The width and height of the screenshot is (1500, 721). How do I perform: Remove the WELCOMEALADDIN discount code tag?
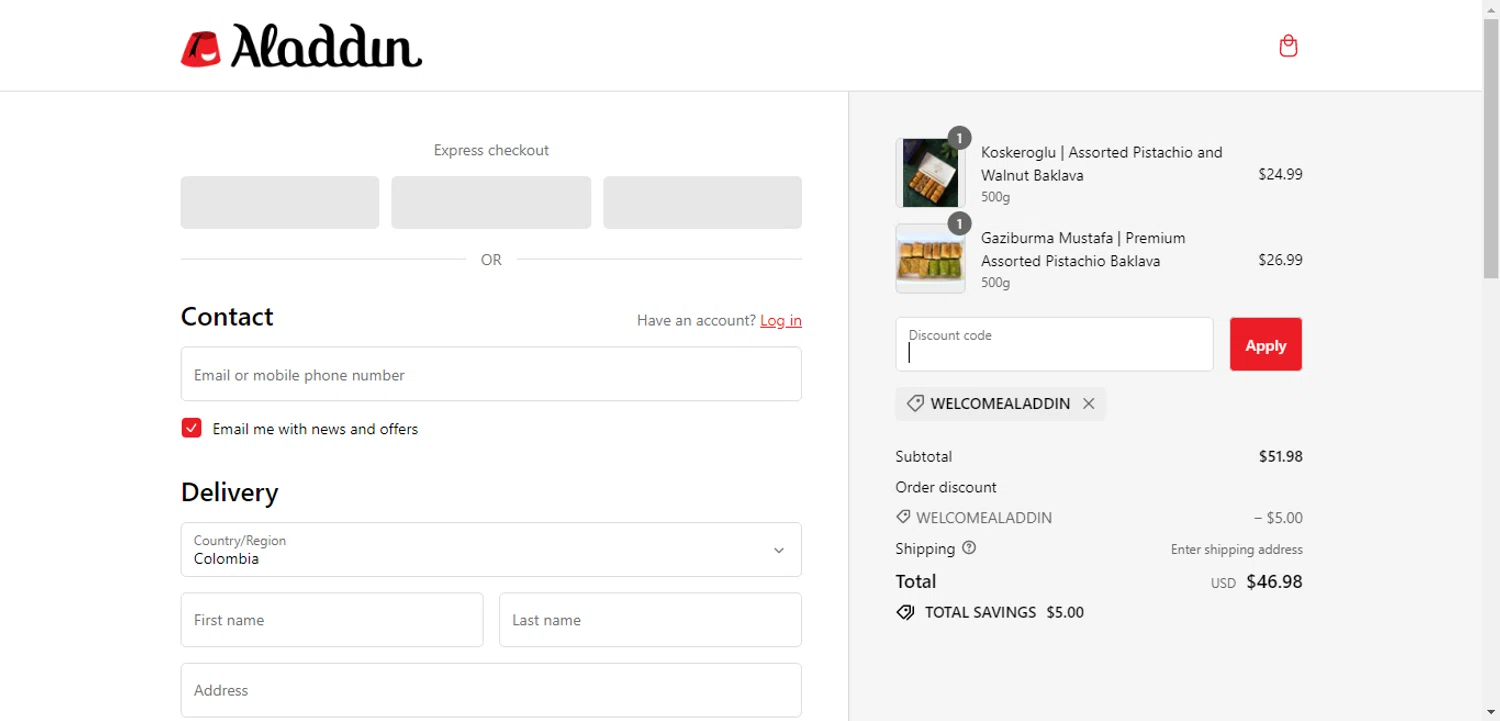pyautogui.click(x=1089, y=404)
